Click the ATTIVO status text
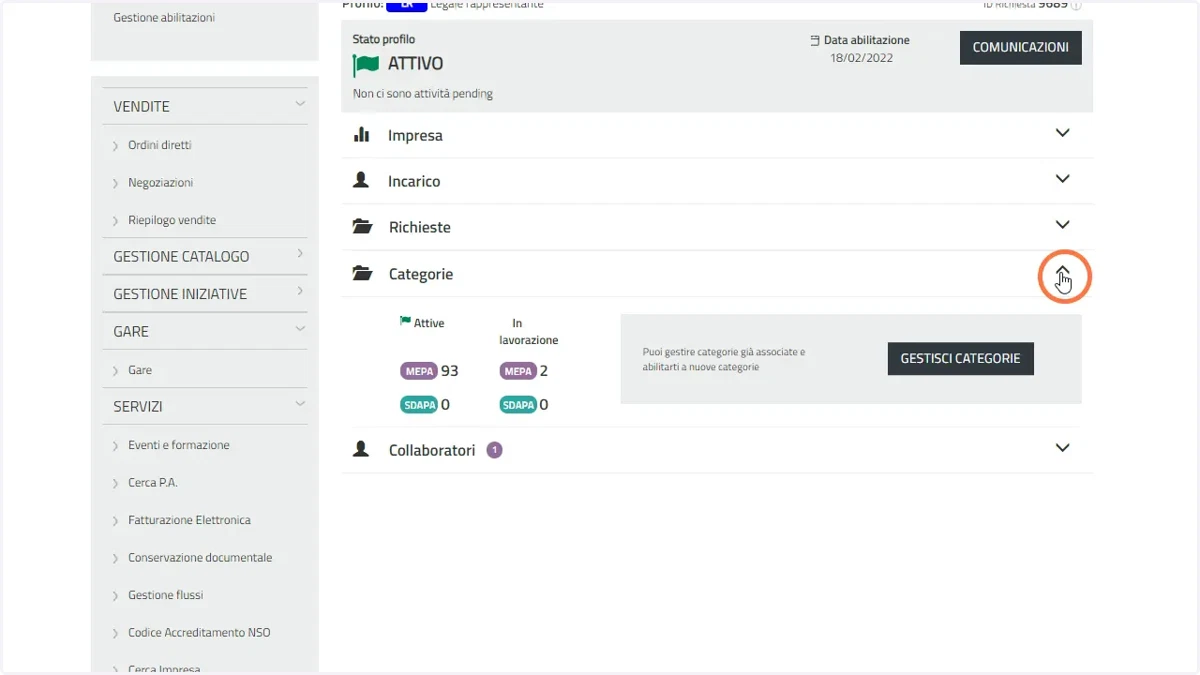The image size is (1200, 675). pyautogui.click(x=415, y=64)
